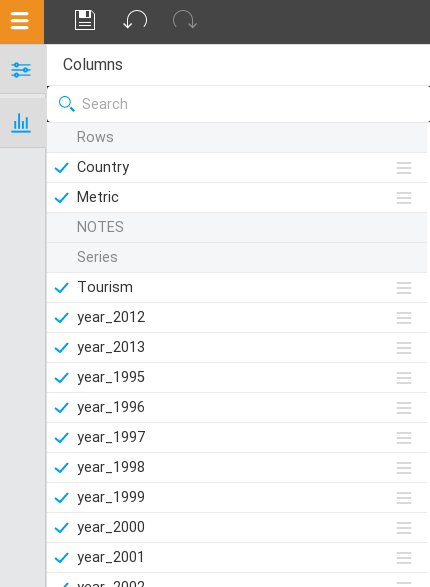Select the year_1995 list item
430x587 pixels.
coord(237,377)
